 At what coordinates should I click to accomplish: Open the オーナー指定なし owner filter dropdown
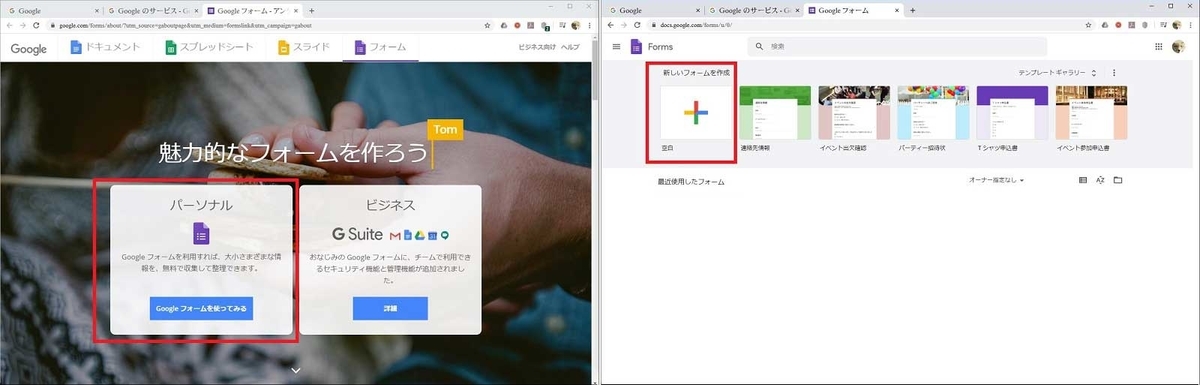[x=996, y=180]
